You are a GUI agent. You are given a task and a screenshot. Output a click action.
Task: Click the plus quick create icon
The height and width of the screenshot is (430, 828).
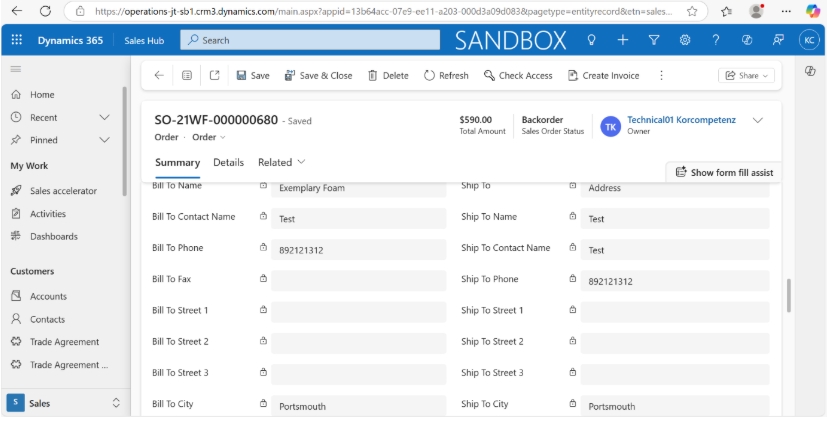pos(623,40)
